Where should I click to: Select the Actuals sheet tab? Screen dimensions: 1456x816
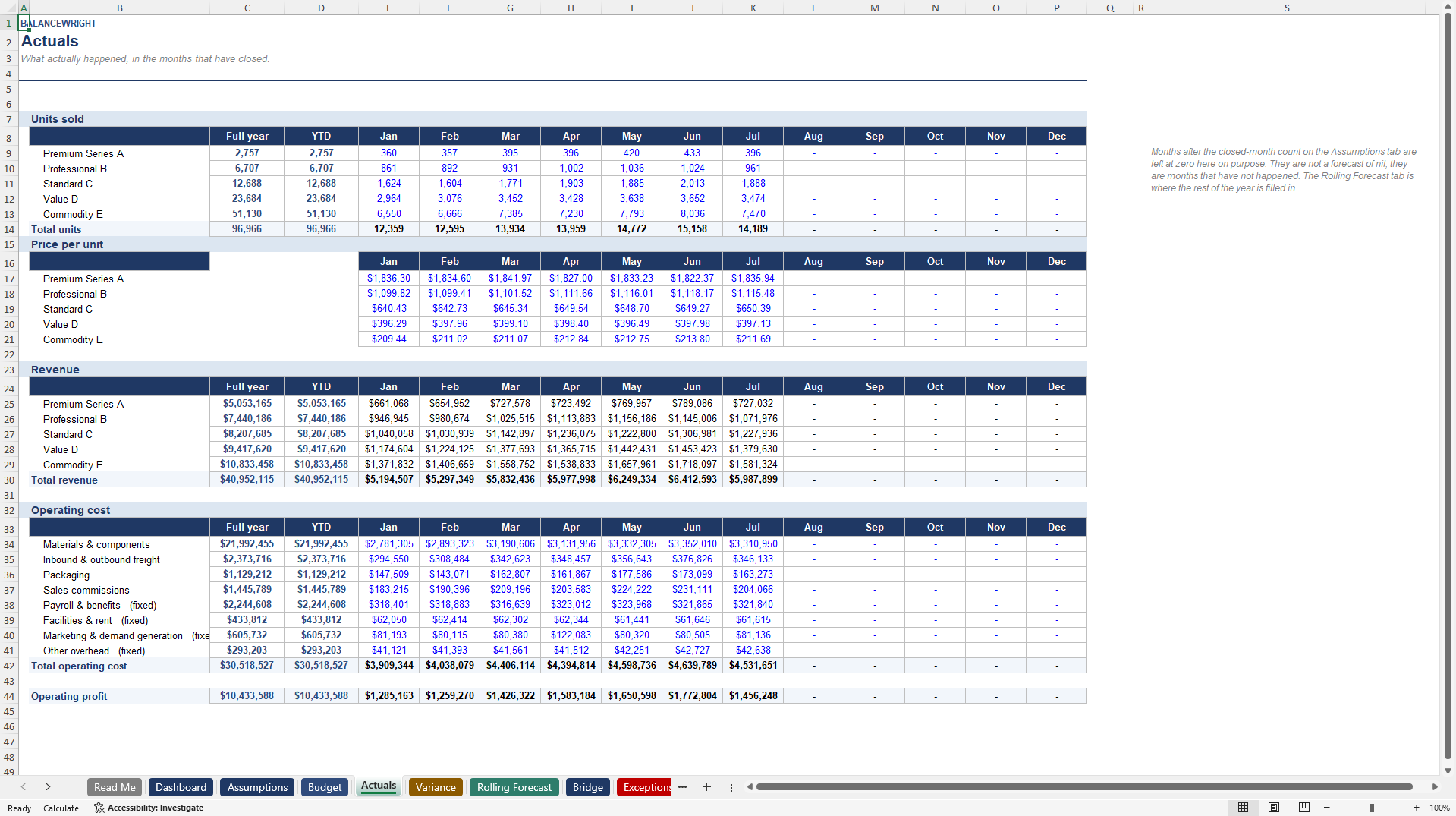[x=379, y=786]
